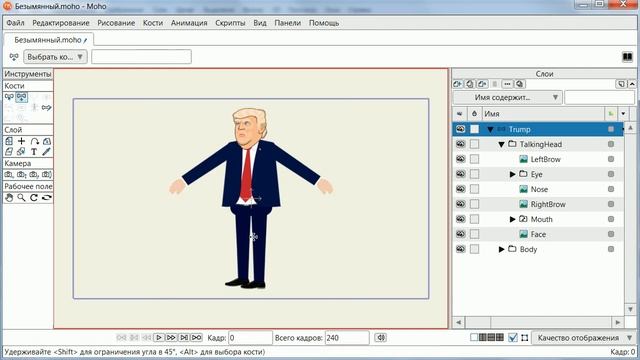Select the Select Bone tool
This screenshot has height=360, width=640.
[x=9, y=97]
